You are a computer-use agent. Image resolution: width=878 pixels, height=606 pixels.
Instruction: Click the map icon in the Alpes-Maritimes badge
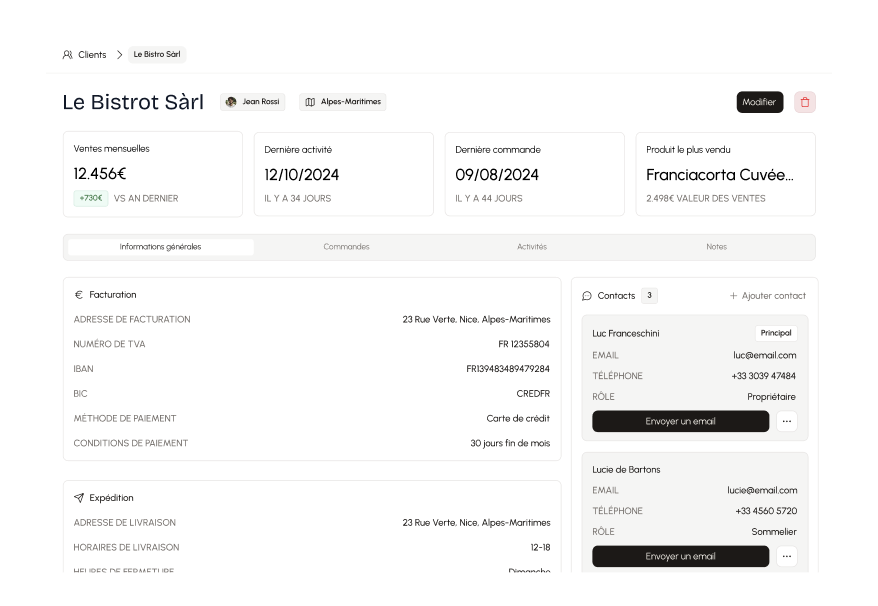point(308,101)
